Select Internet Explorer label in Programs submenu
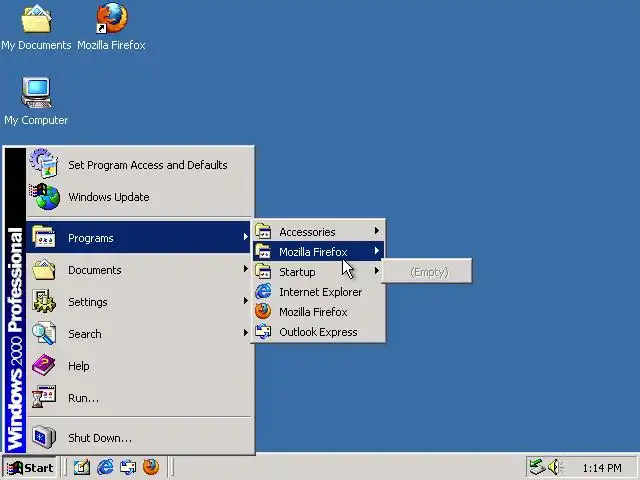 [x=320, y=292]
